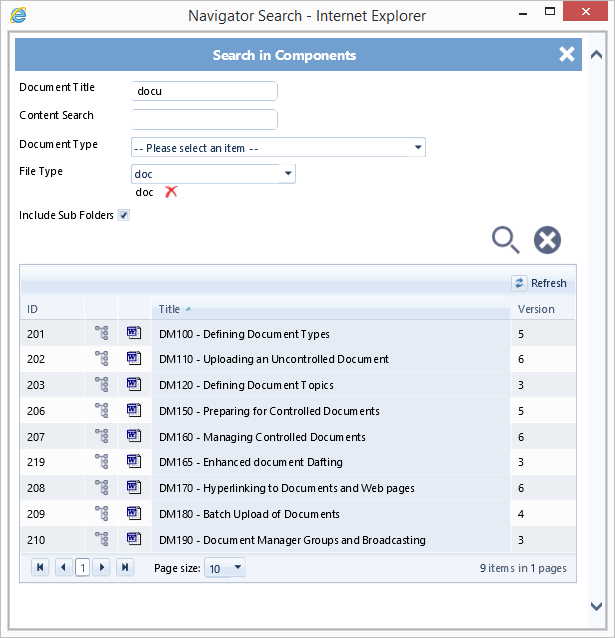Select DM170 - Hyperlinking to Documents row
The image size is (615, 638).
pyautogui.click(x=298, y=488)
